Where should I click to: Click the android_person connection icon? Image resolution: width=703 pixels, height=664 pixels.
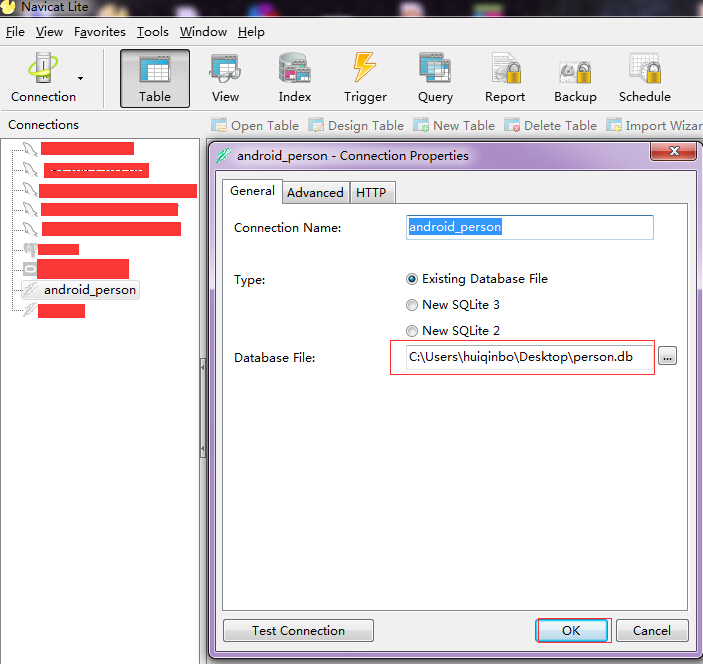click(x=30, y=289)
